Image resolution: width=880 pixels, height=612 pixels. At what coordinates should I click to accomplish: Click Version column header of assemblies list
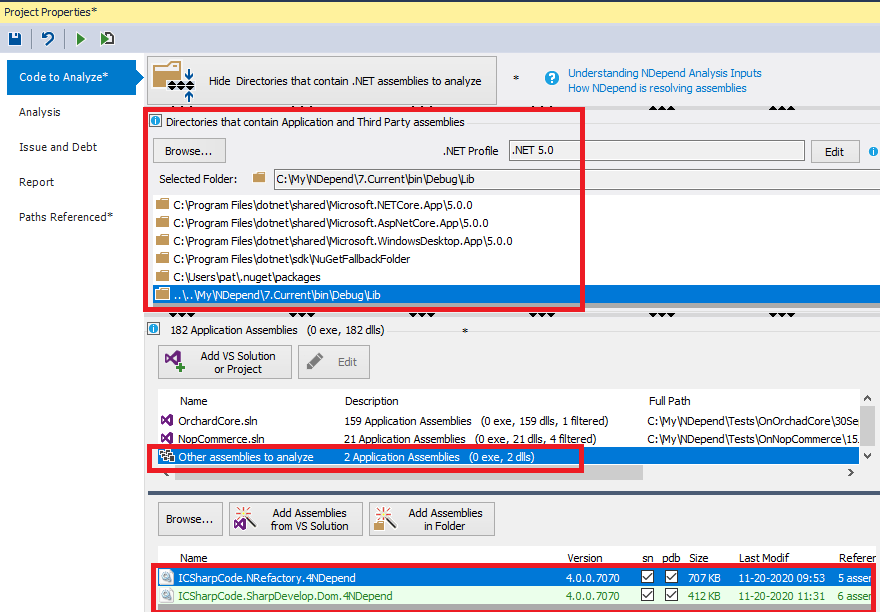585,558
